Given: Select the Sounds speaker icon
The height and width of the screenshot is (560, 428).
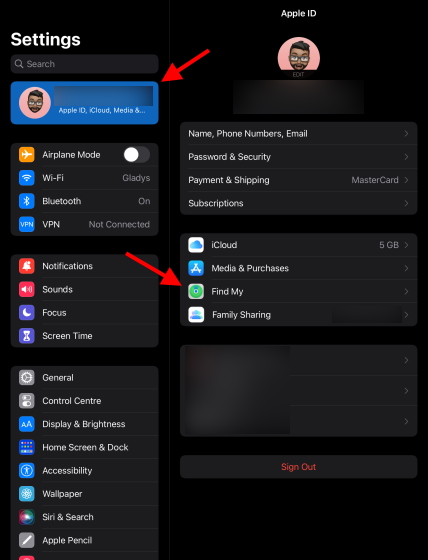Looking at the screenshot, I should [27, 289].
